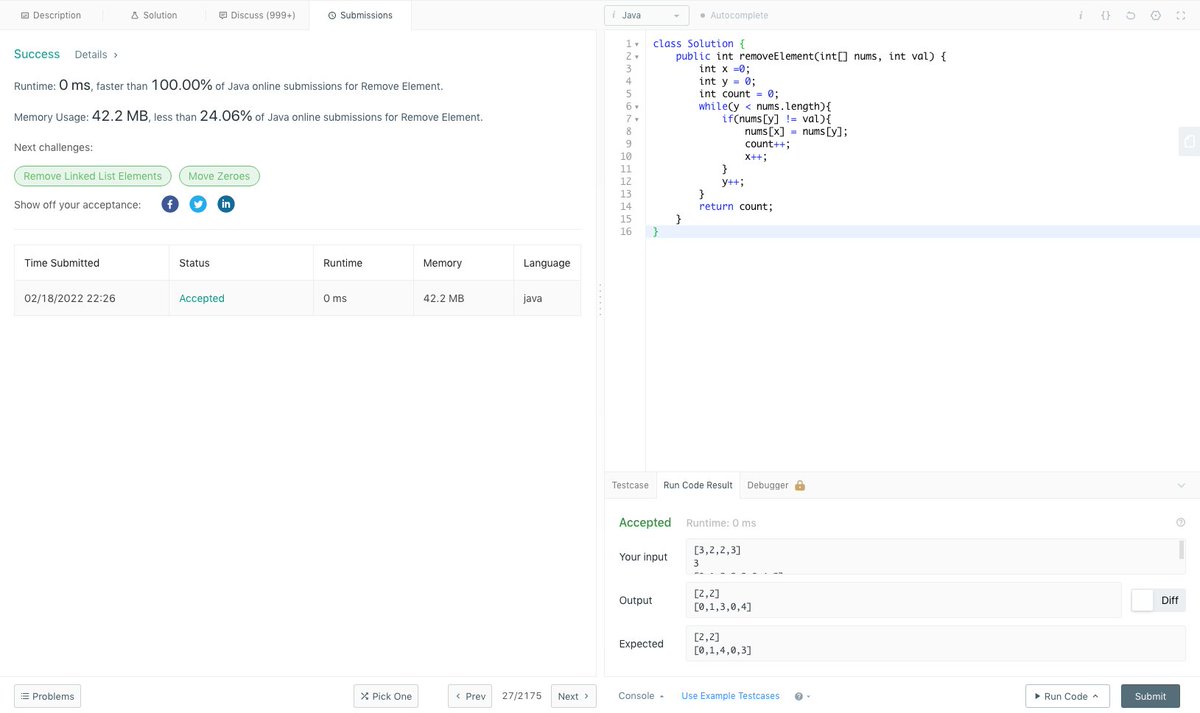
Task: Open the Discuss (999+) tab
Action: click(x=257, y=15)
